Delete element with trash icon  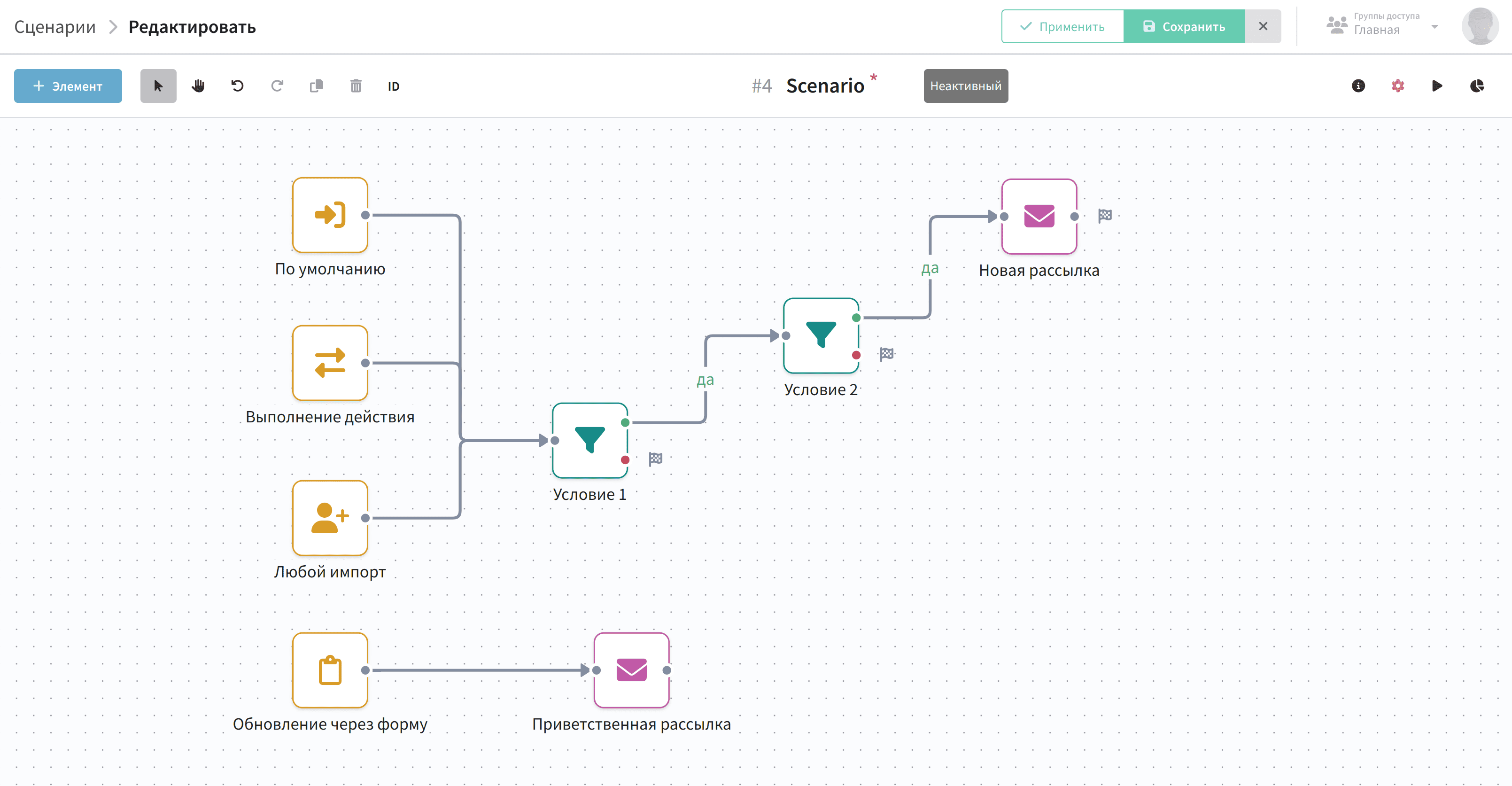(356, 86)
